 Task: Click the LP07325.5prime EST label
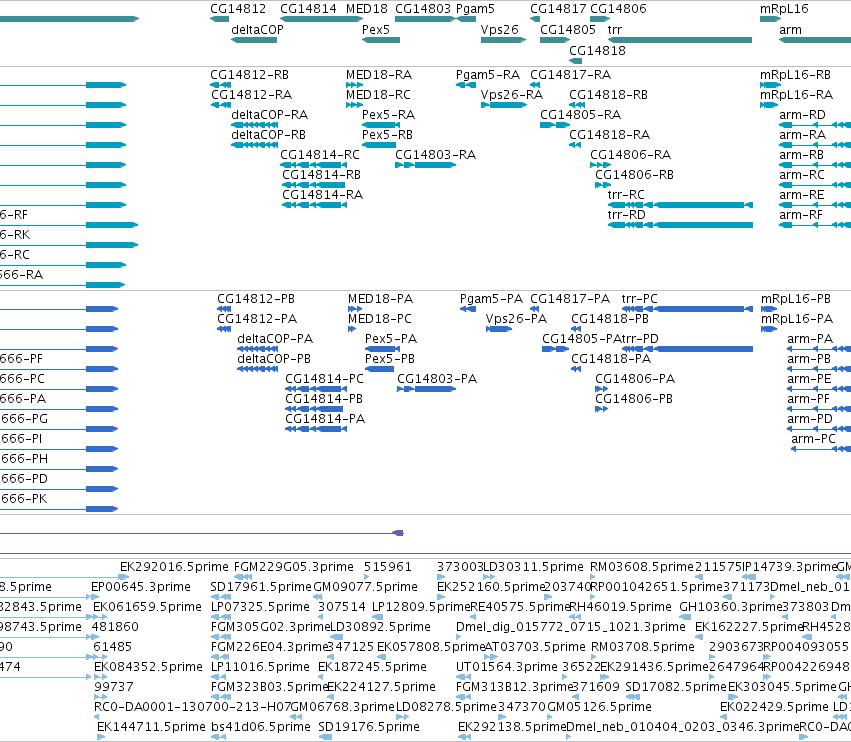(260, 607)
